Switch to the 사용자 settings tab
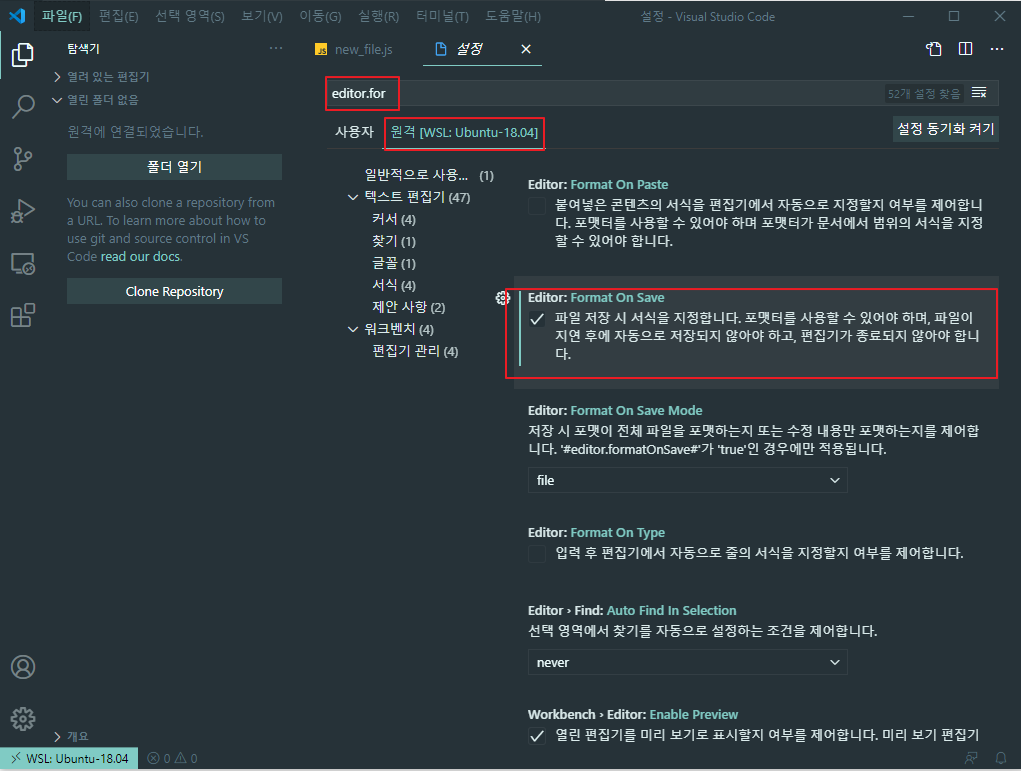The image size is (1021, 771). click(354, 132)
